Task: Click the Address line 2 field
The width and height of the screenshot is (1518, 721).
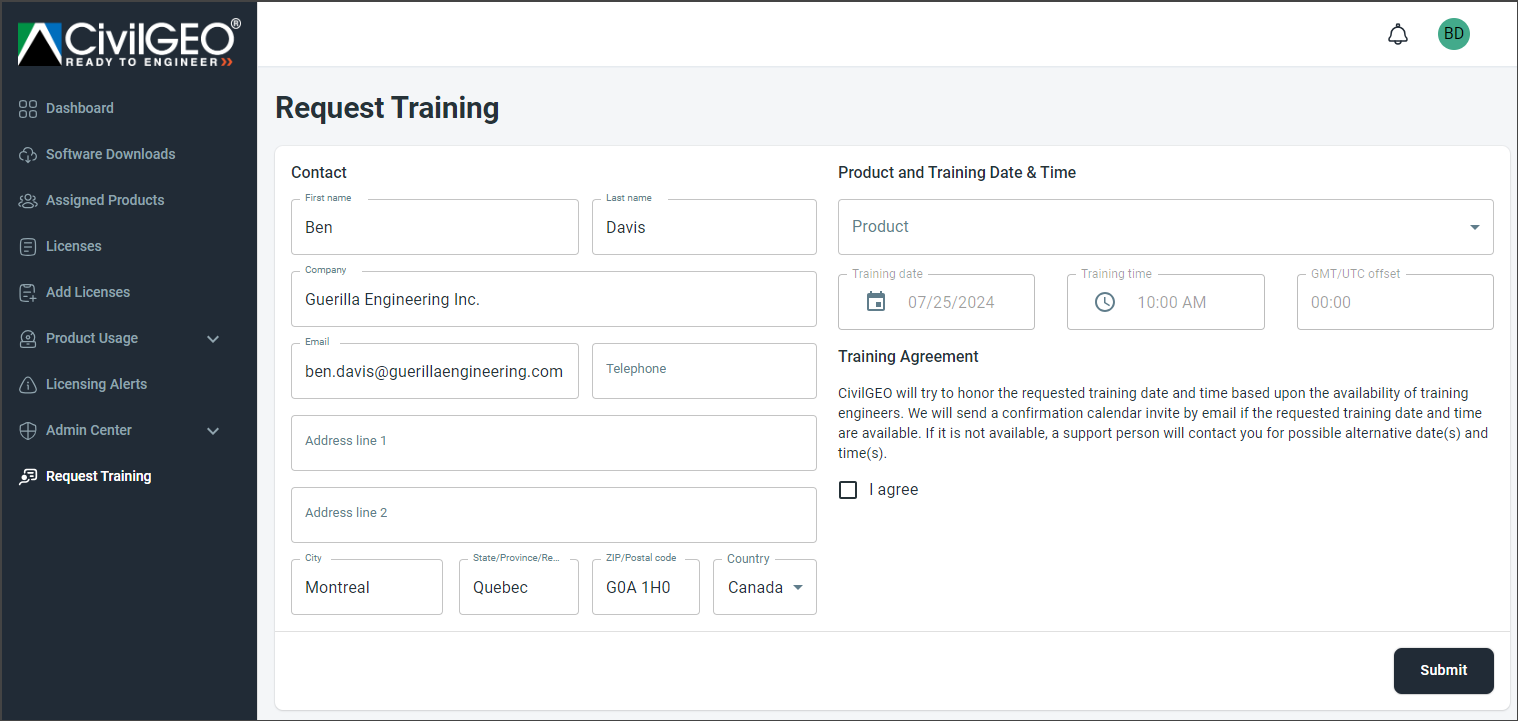Action: tap(554, 515)
